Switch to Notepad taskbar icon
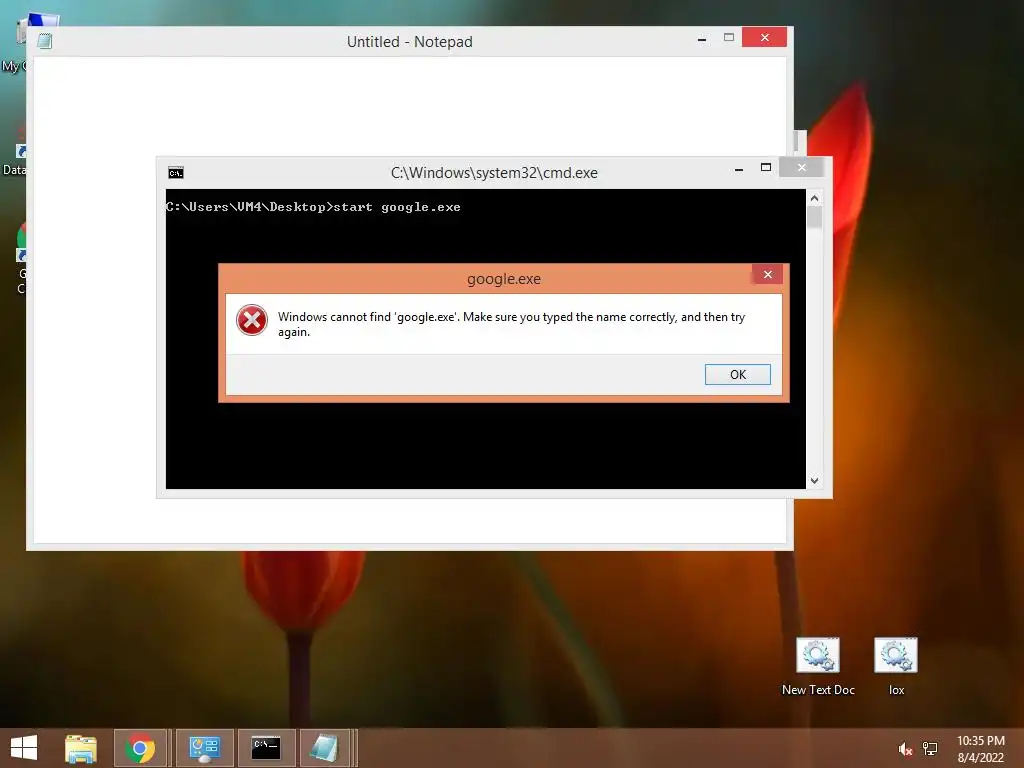1024x768 pixels. (325, 748)
